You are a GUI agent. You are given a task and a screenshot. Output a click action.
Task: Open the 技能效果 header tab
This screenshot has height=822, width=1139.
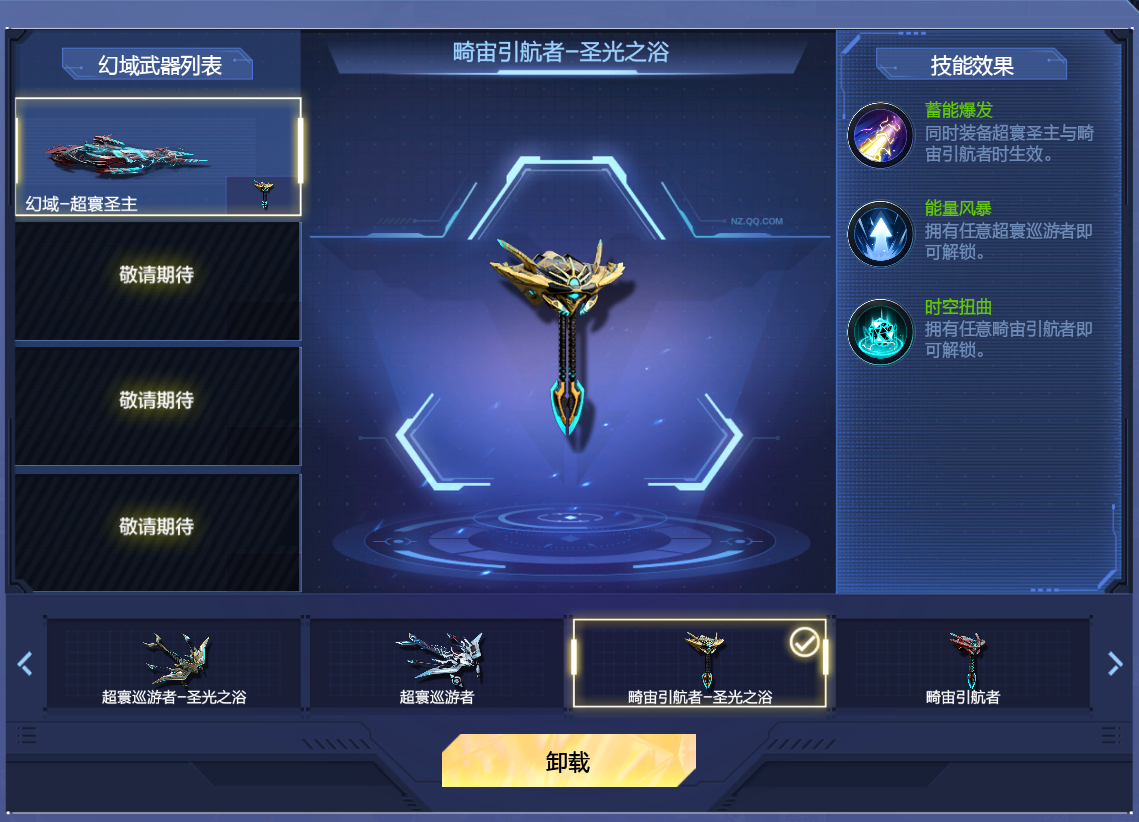[971, 65]
